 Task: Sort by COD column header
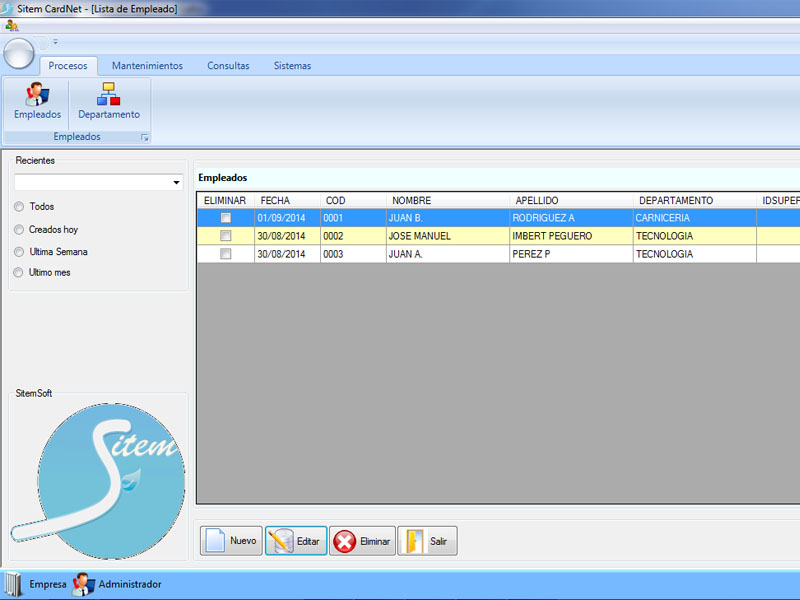(353, 201)
